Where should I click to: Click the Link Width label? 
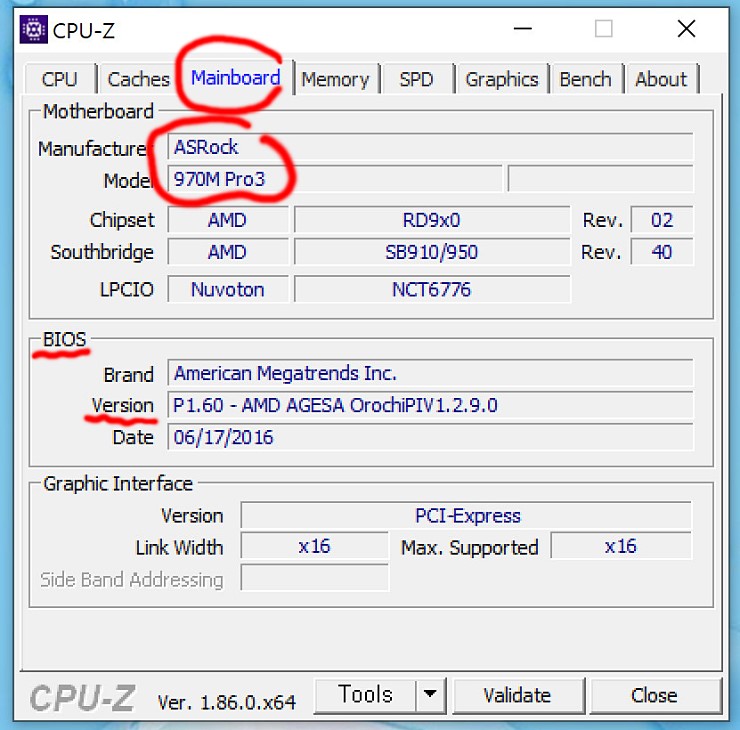click(x=179, y=547)
